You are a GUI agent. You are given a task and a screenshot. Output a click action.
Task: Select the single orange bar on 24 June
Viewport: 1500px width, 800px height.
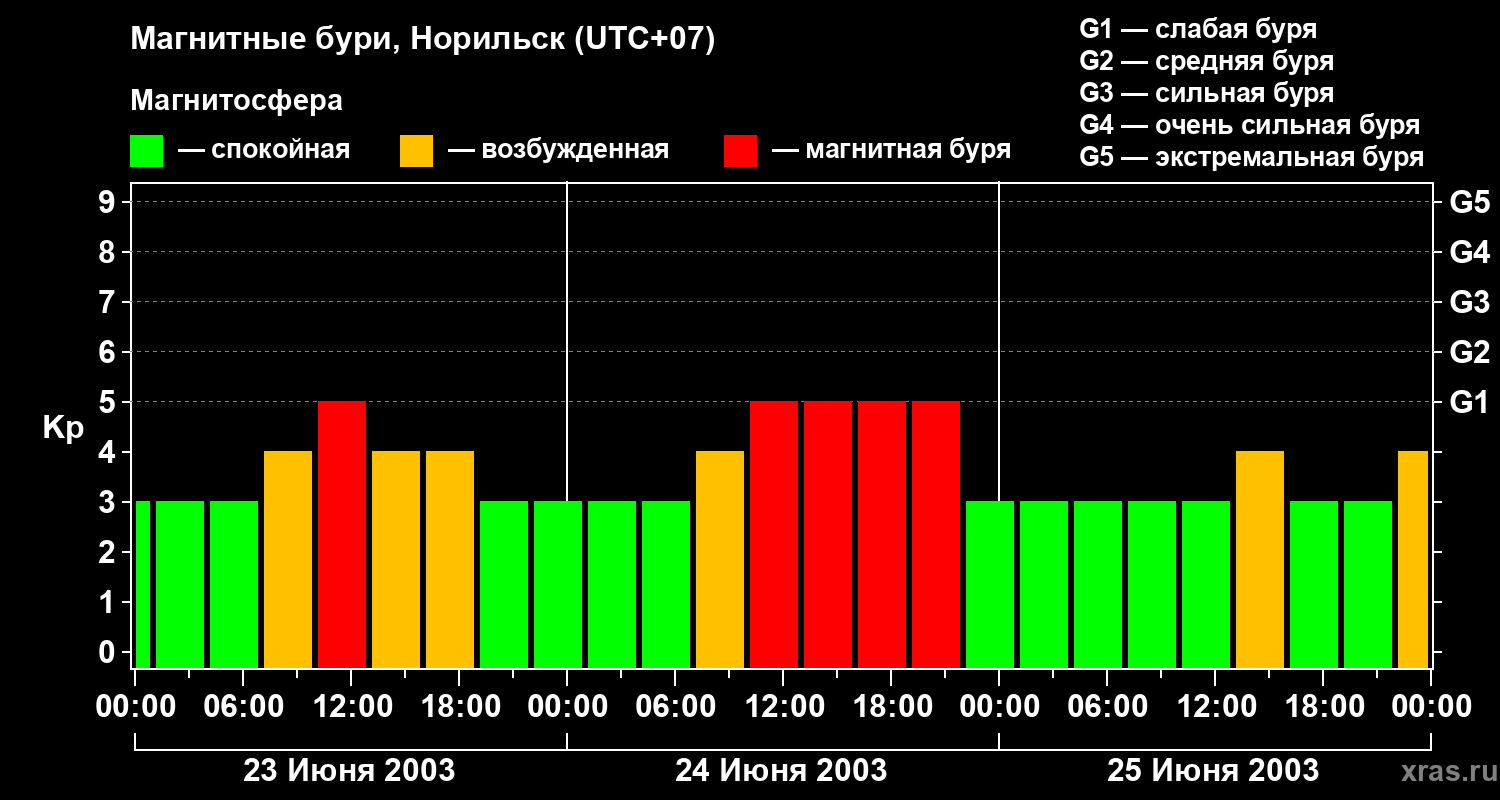[x=720, y=559]
